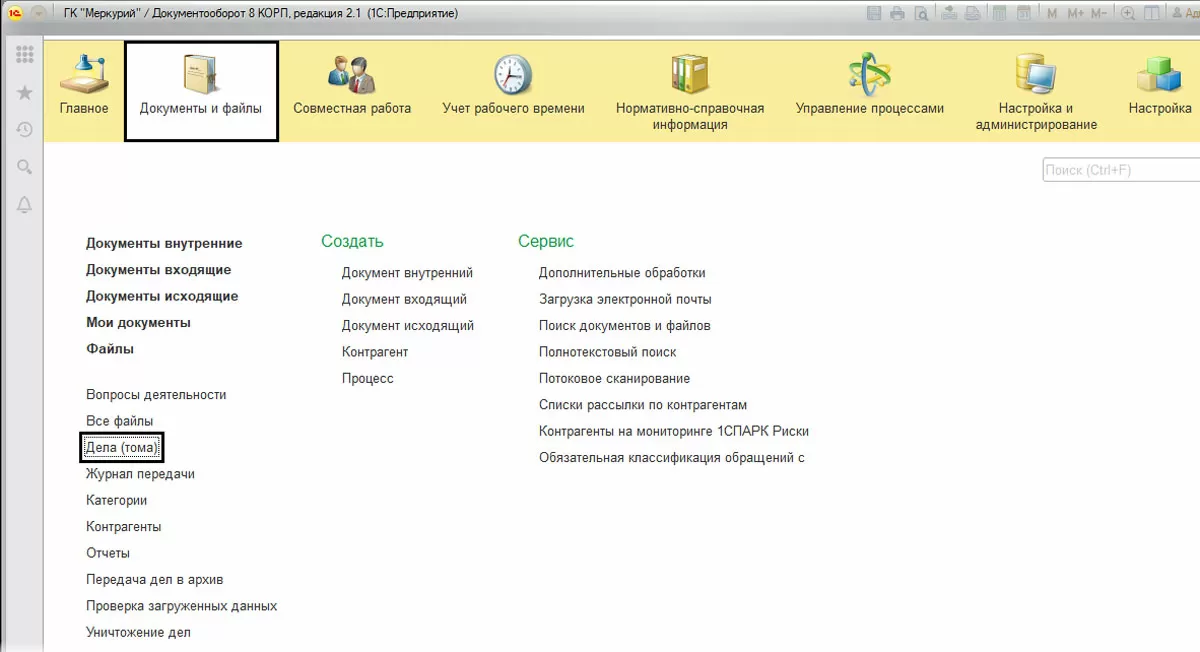Open Поиск документов и файлов
1200x652 pixels.
click(625, 326)
